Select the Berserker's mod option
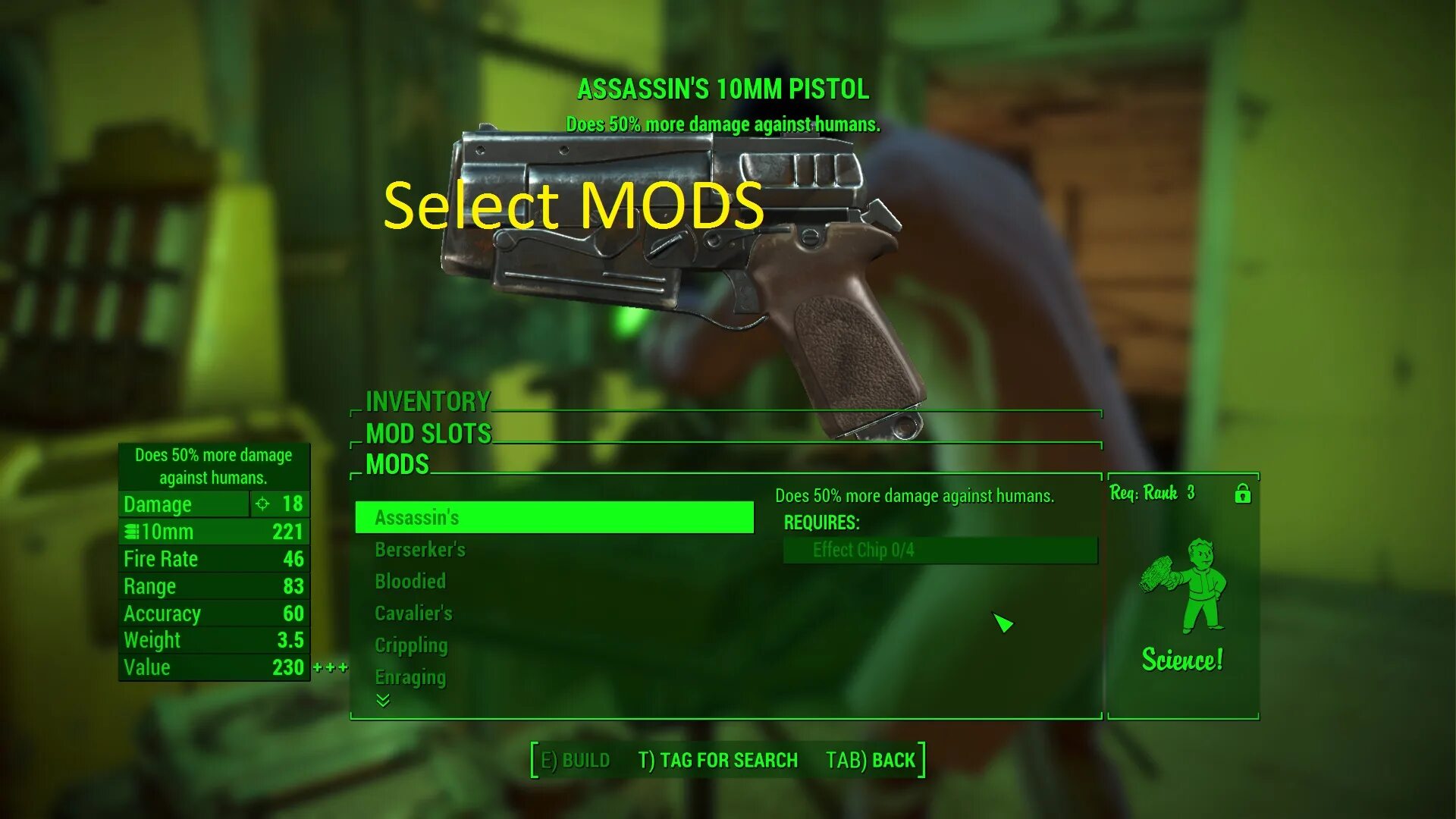This screenshot has height=819, width=1456. [420, 548]
